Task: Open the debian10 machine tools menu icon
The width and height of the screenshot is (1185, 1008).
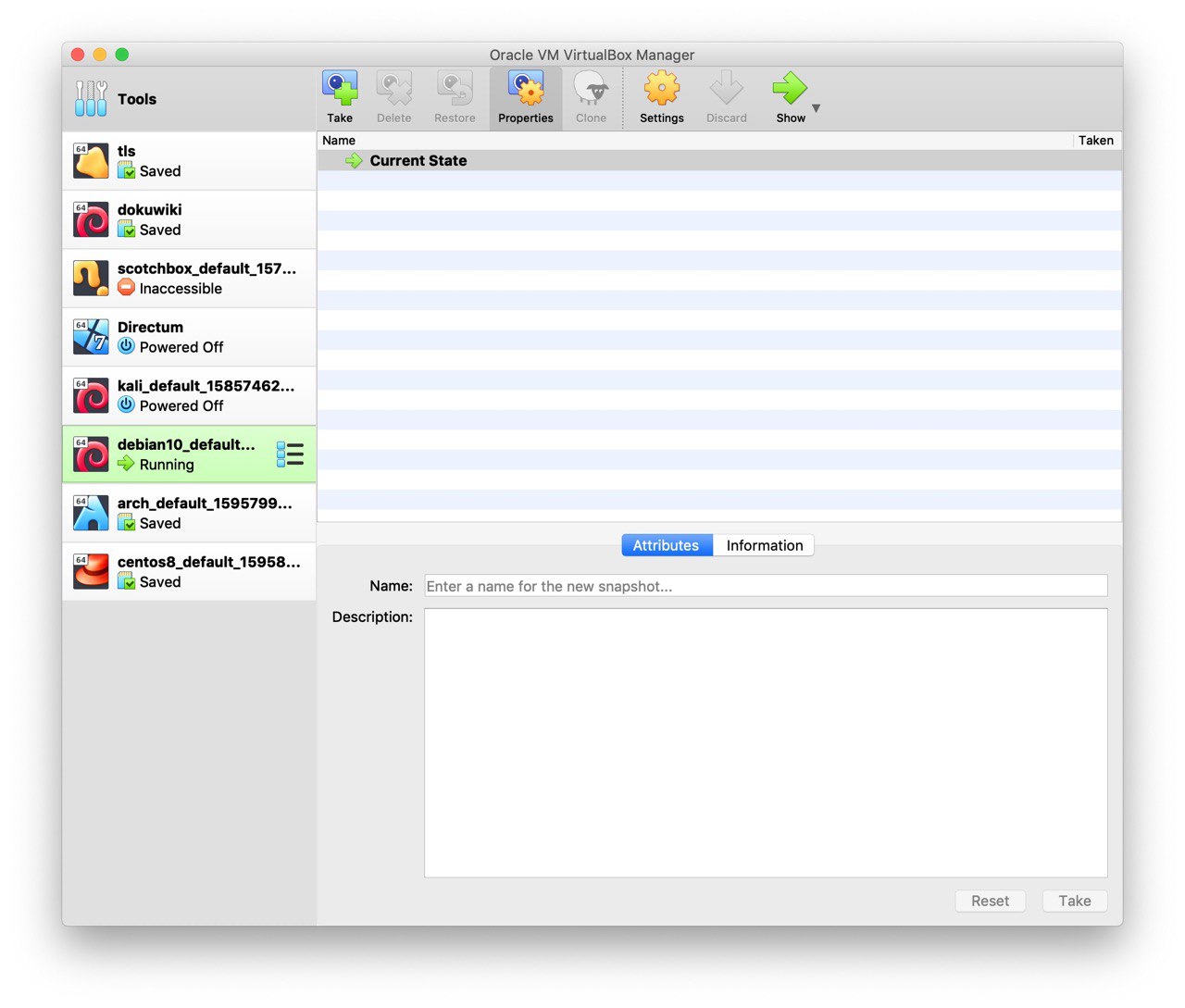Action: (x=290, y=454)
